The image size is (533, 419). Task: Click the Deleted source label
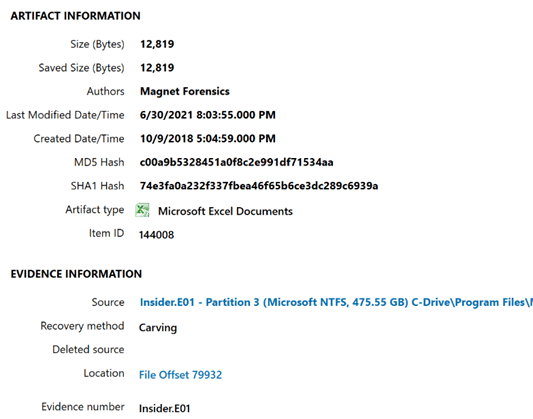[x=88, y=349]
